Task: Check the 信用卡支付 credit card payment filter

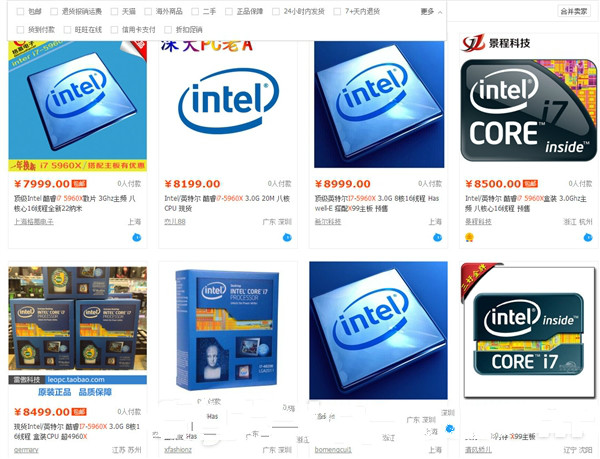Action: tap(114, 30)
